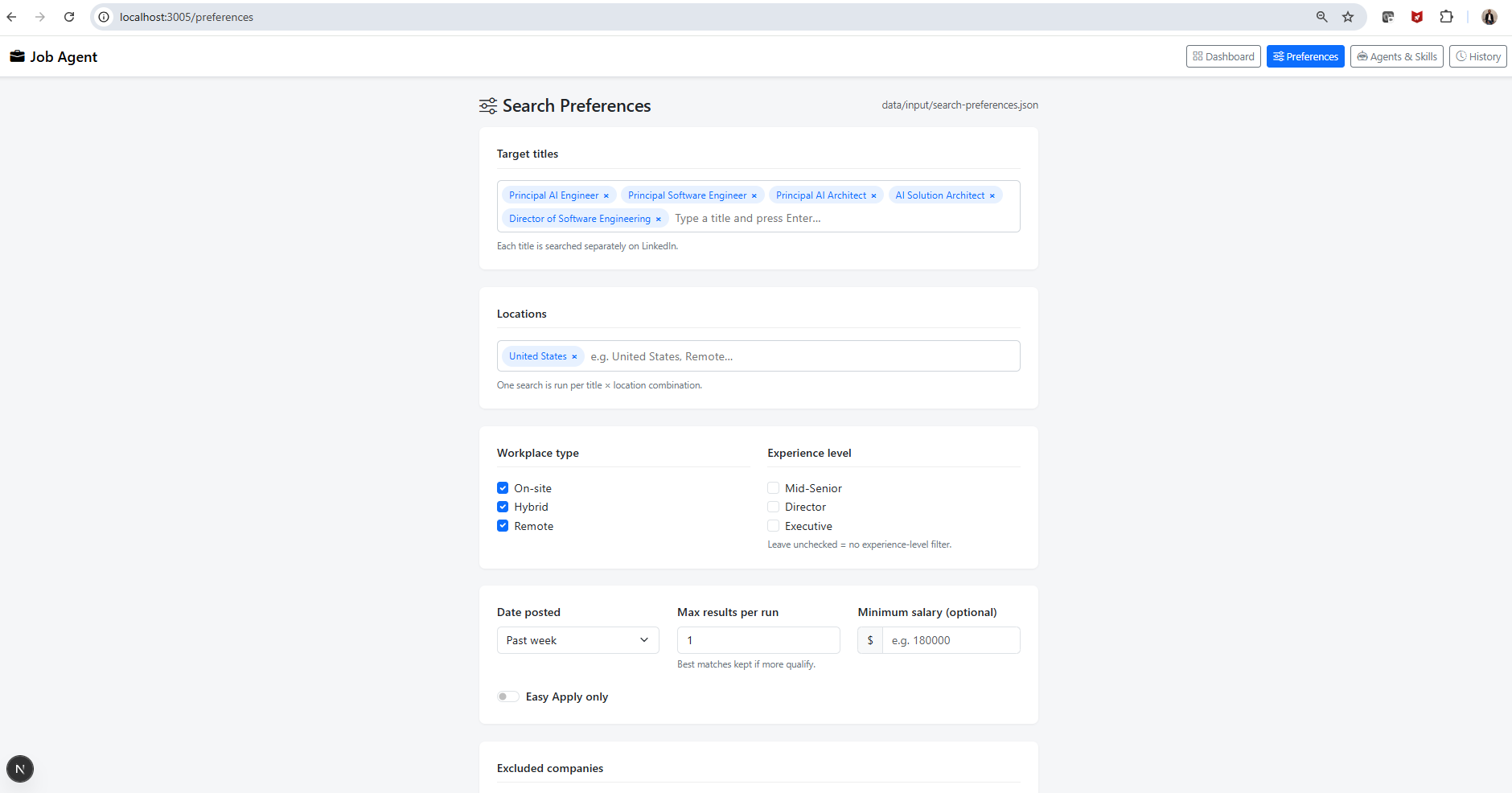Click the red shield extension icon
This screenshot has width=1512, height=793.
click(x=1417, y=17)
